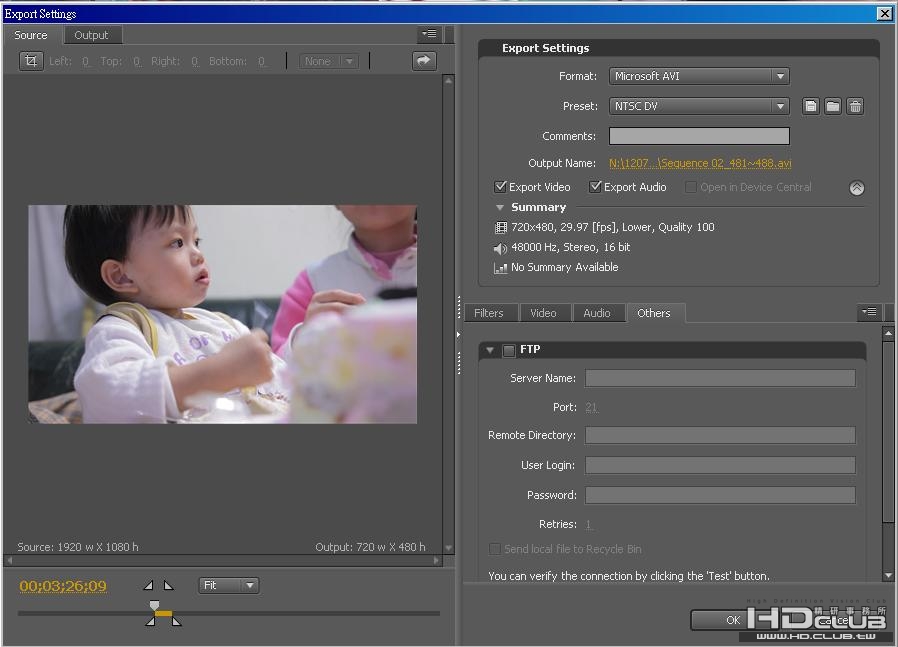Collapse the FTP section triangle
Viewport: 898px width, 647px height.
pos(490,350)
